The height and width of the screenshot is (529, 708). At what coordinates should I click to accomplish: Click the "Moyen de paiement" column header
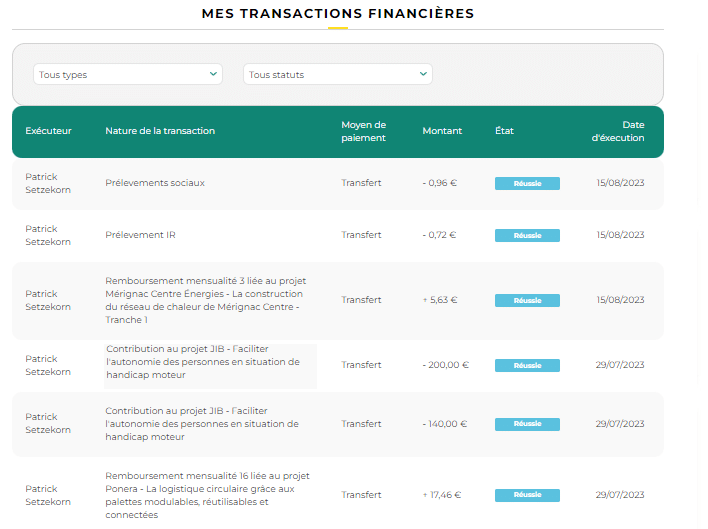click(363, 131)
